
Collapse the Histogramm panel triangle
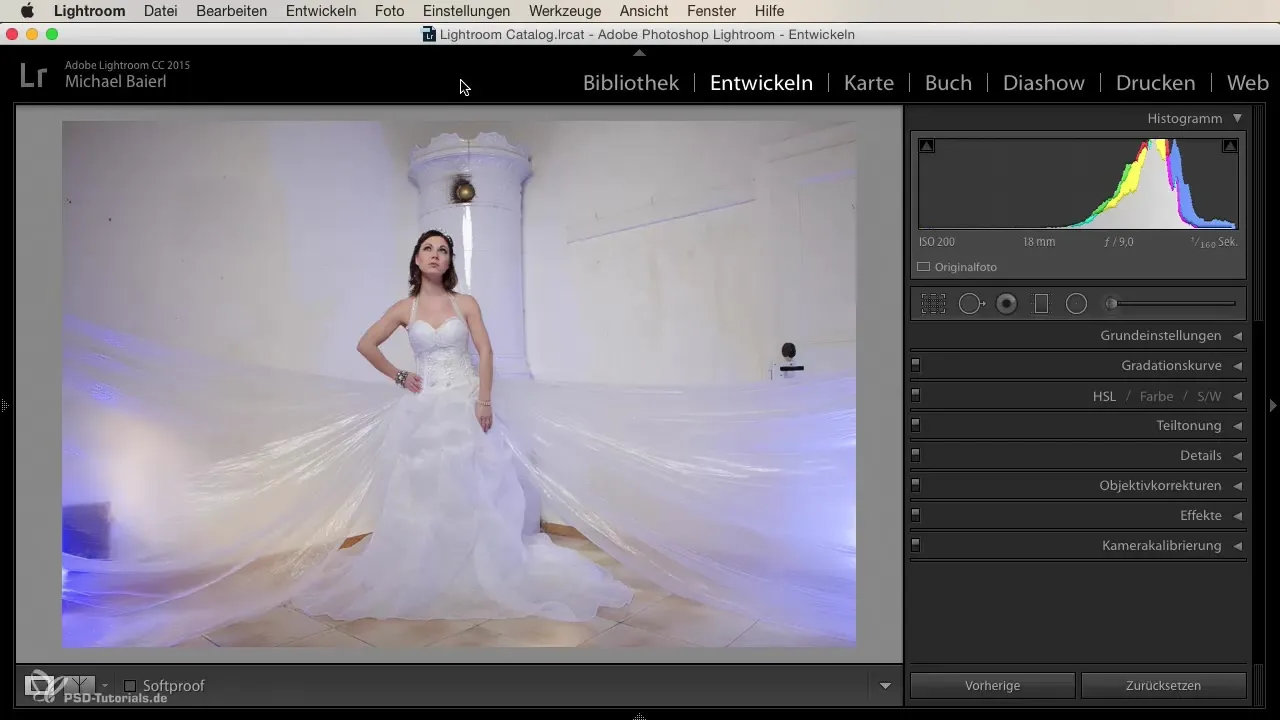tap(1237, 118)
